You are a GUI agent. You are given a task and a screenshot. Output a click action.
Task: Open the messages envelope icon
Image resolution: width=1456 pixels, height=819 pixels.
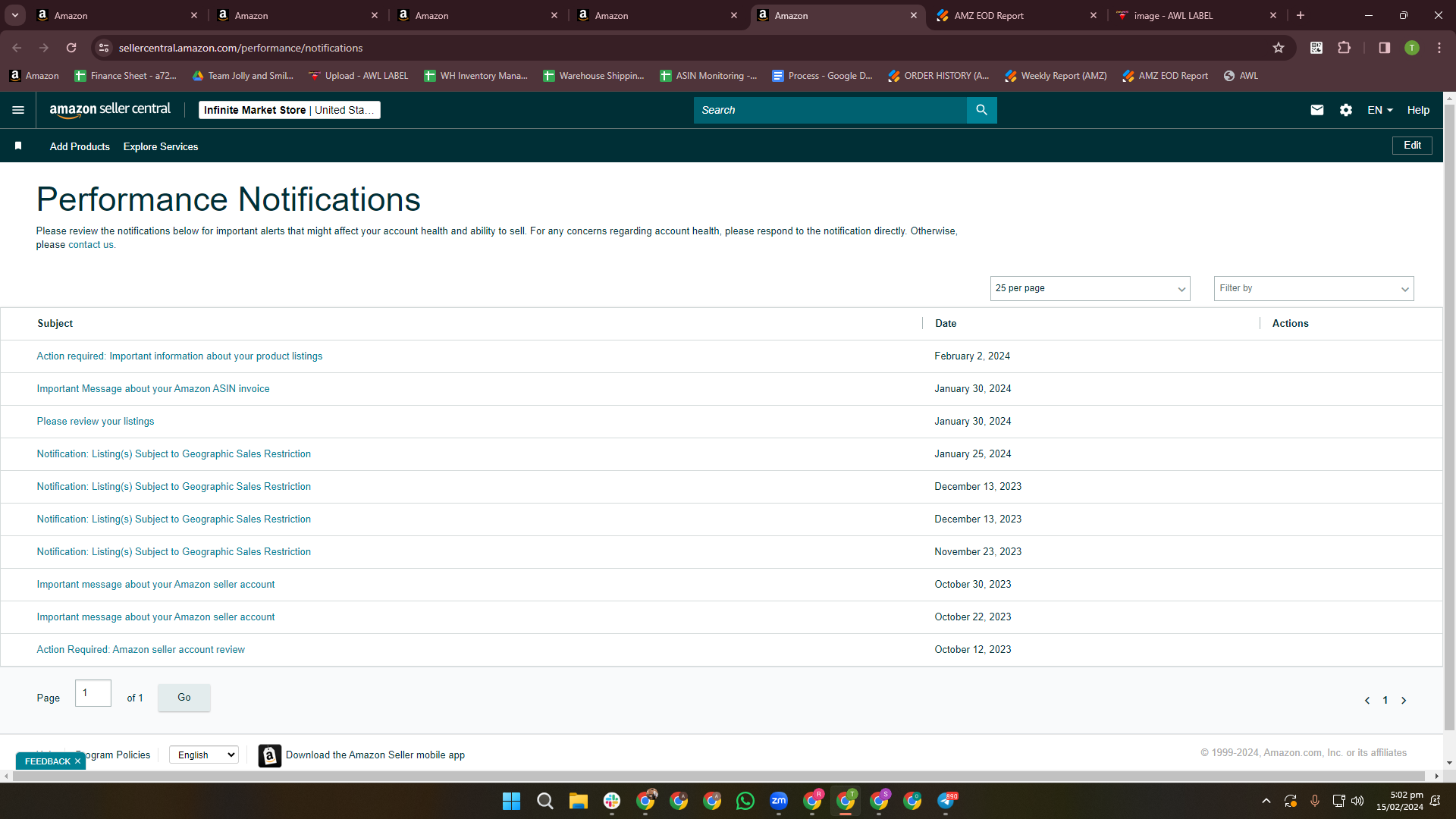point(1317,110)
